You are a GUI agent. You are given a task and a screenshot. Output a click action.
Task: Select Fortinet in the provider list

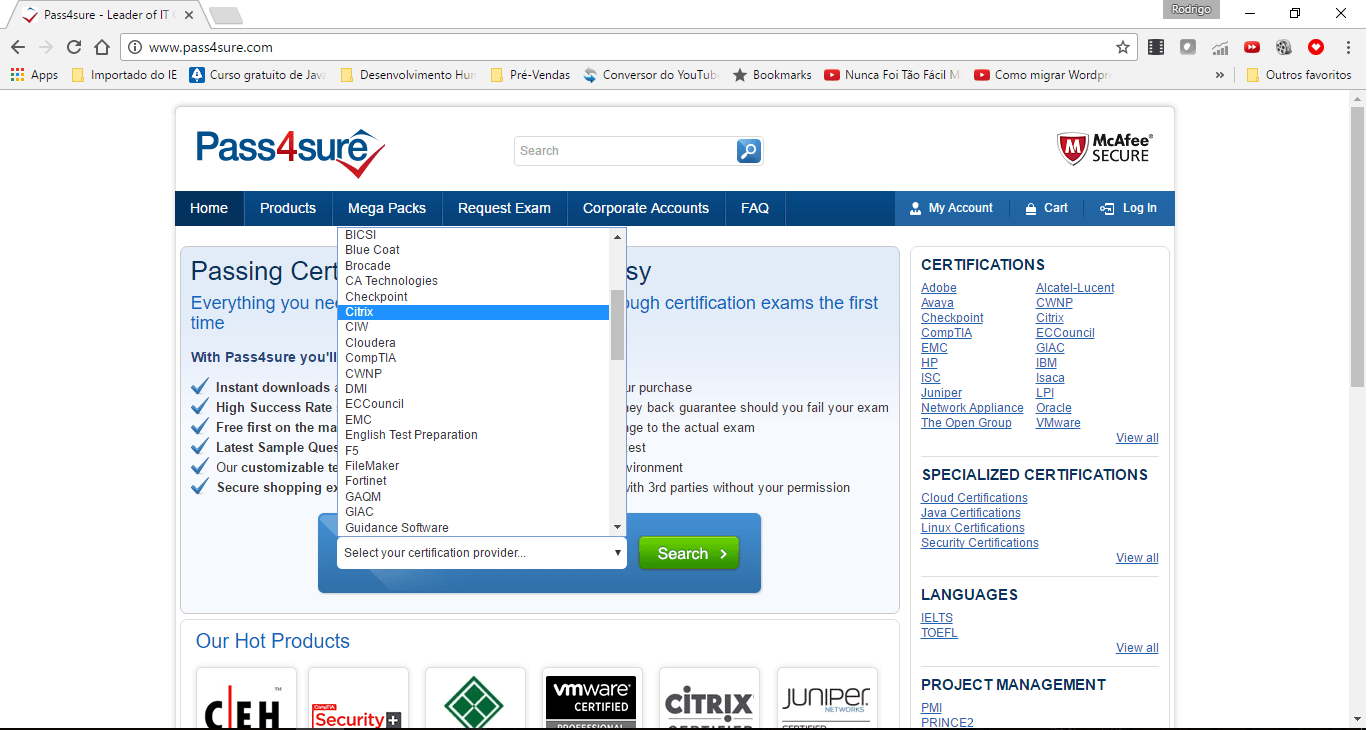tap(473, 481)
